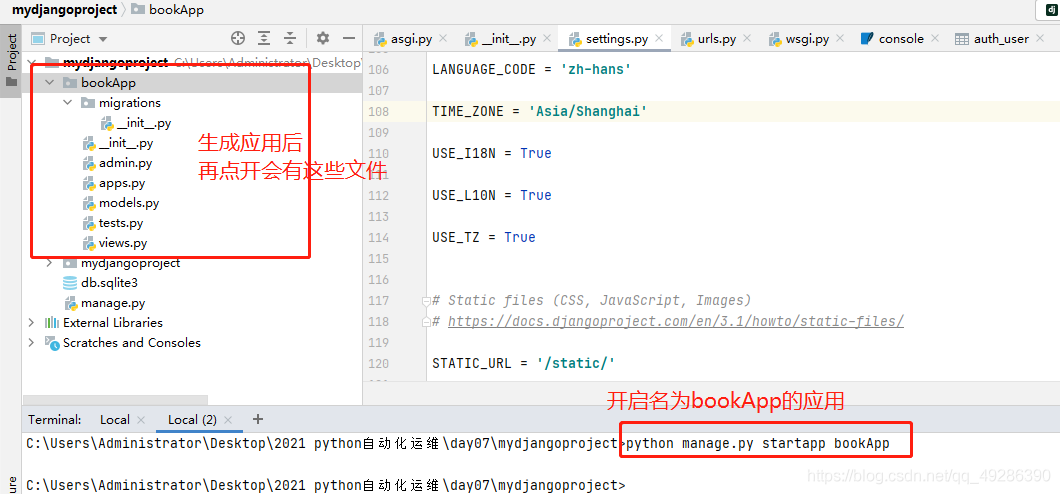Click the USE_TZ True value
Viewport: 1060px width, 494px height.
click(x=520, y=237)
